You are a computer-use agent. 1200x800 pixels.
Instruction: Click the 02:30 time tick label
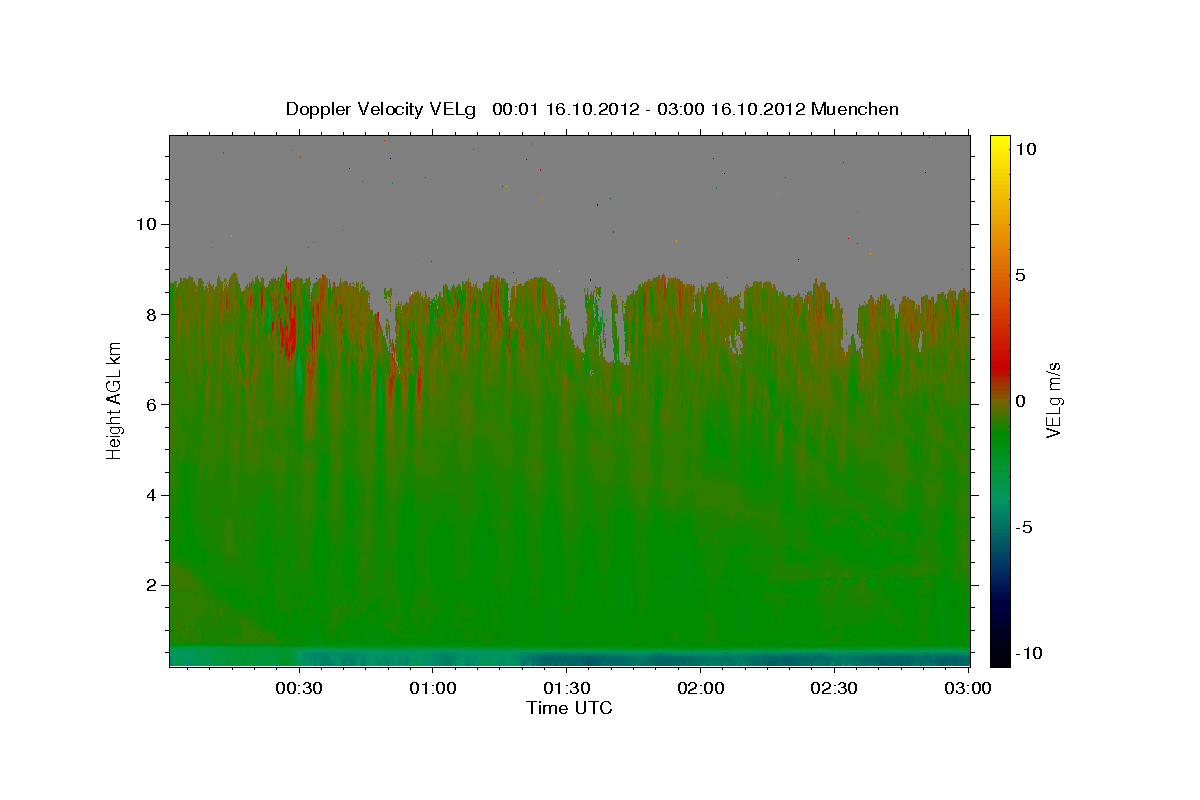tap(834, 688)
